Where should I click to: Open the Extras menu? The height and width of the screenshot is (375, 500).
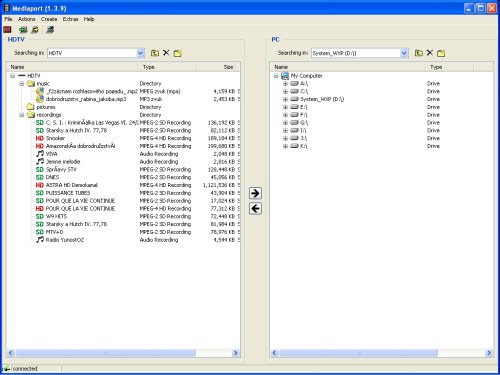click(x=70, y=19)
